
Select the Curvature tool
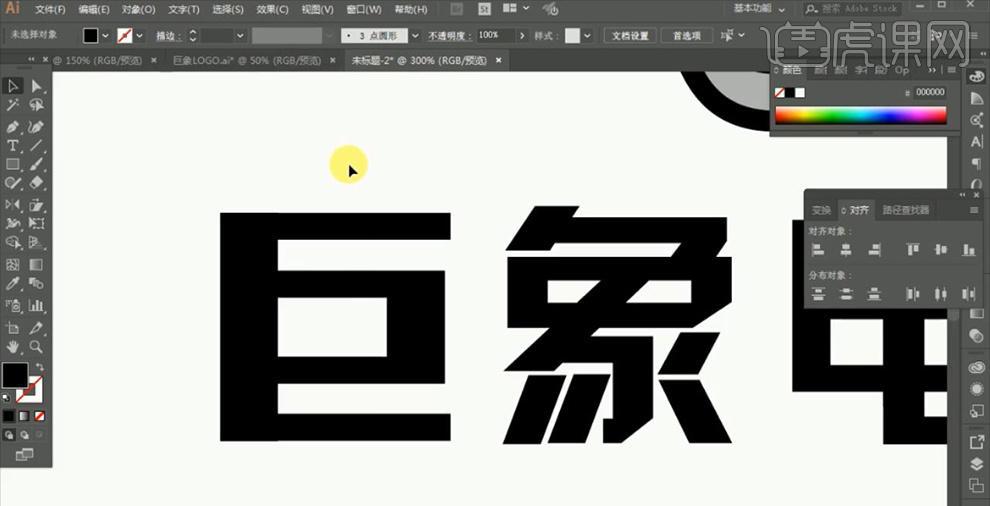(37, 126)
